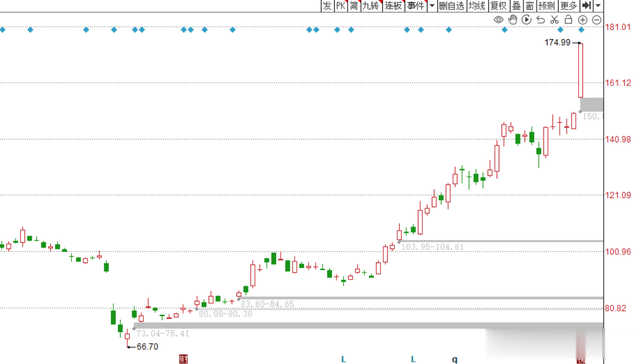Image resolution: width=640 pixels, height=364 pixels.
Task: Open the 预测 forecast button
Action: point(547,5)
